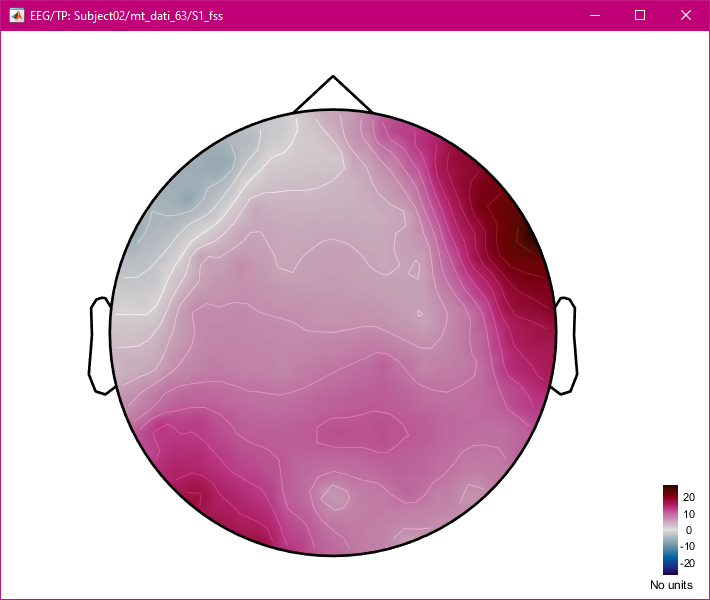The height and width of the screenshot is (600, 710).
Task: Click the colorbar scale
Action: (x=670, y=530)
